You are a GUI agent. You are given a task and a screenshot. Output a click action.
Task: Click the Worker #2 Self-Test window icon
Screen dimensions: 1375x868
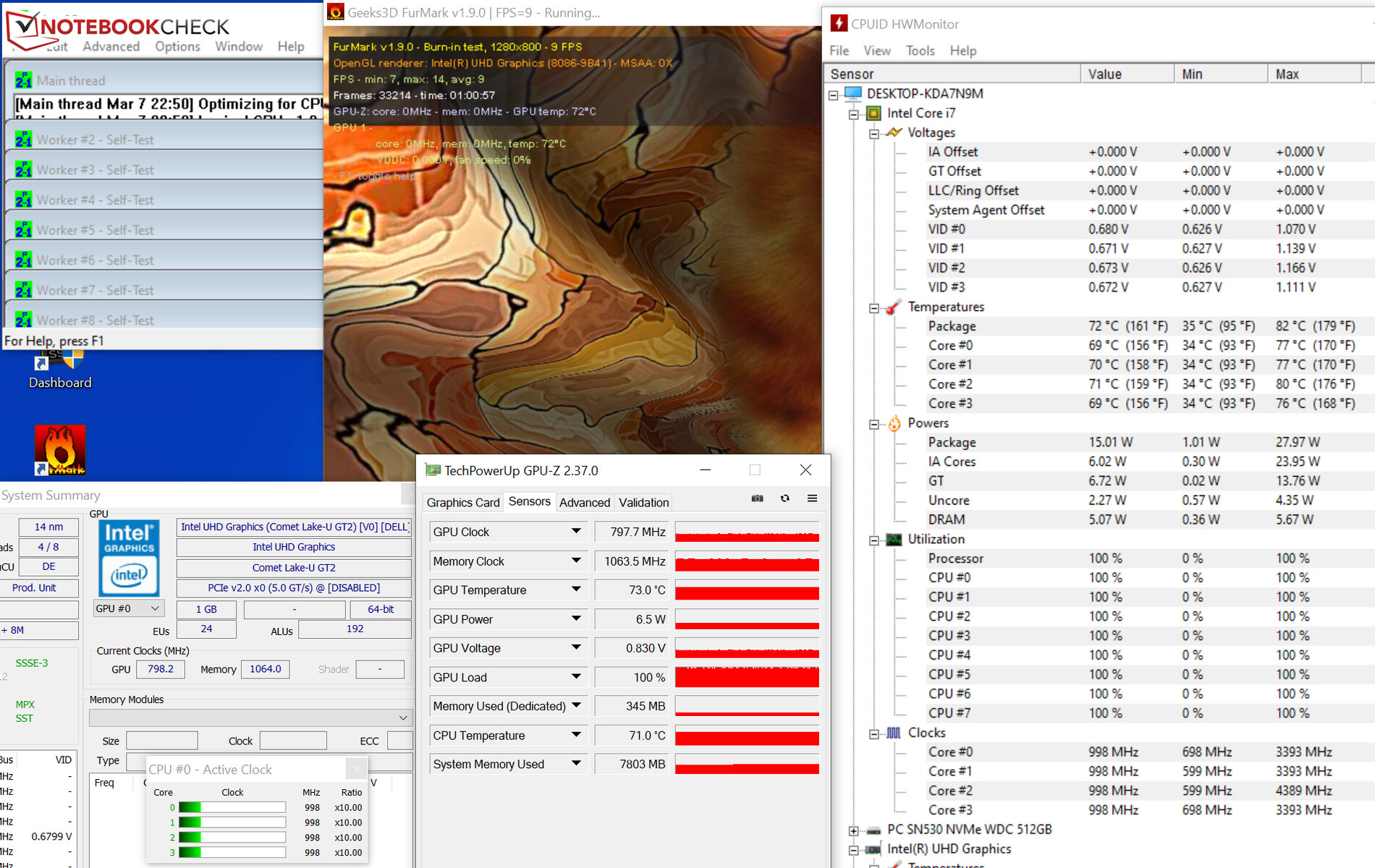coord(23,140)
